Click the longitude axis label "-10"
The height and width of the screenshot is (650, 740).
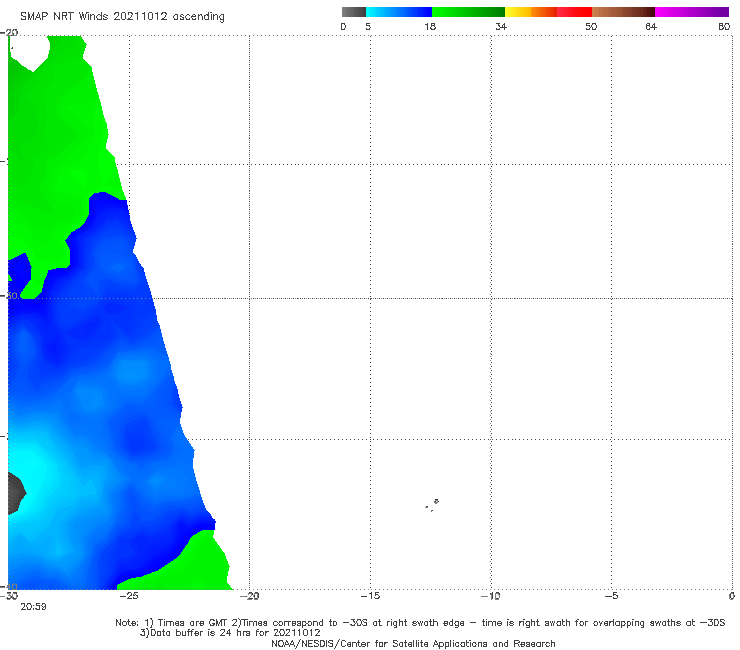491,596
